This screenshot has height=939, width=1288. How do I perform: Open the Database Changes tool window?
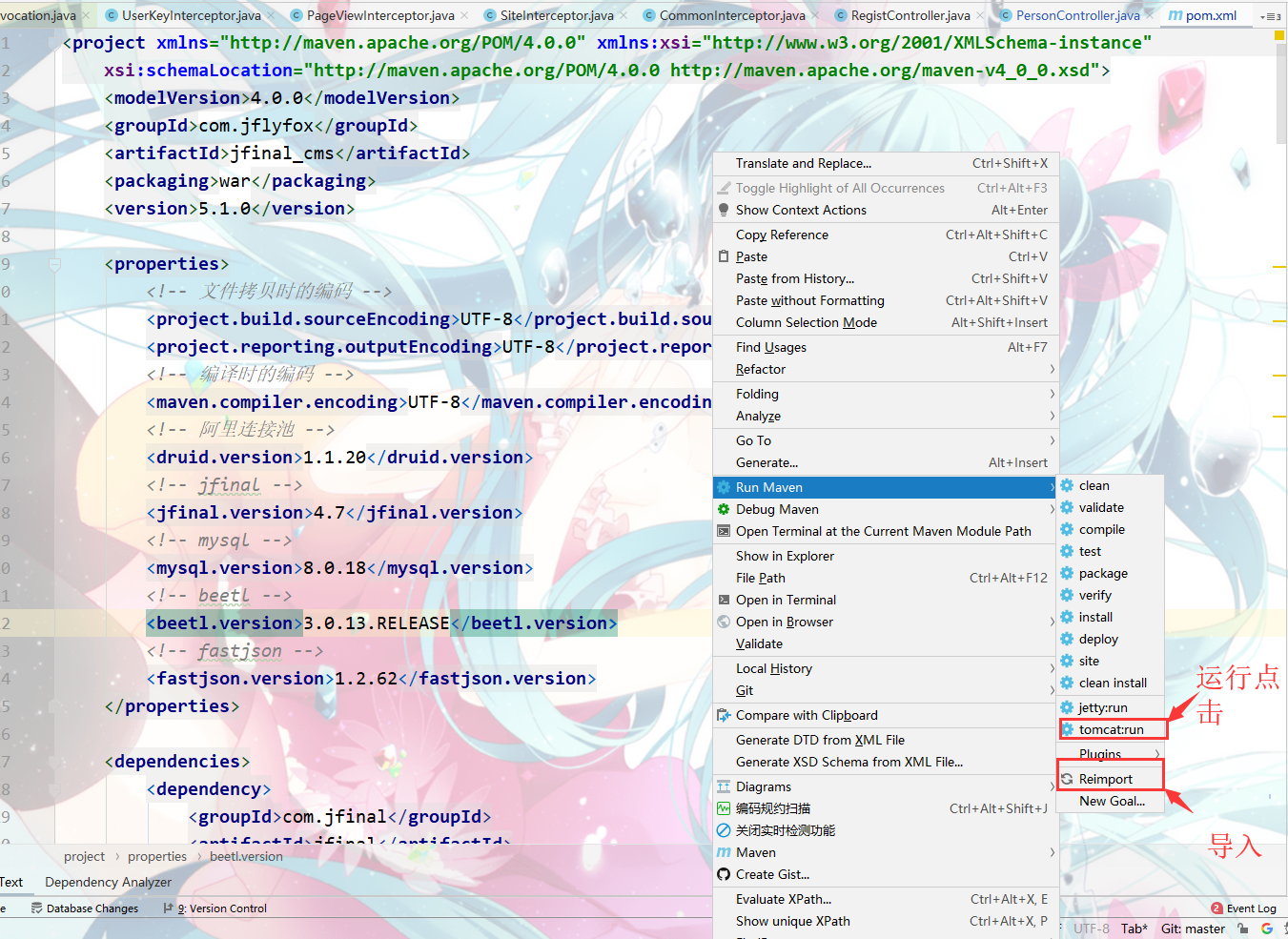point(85,908)
